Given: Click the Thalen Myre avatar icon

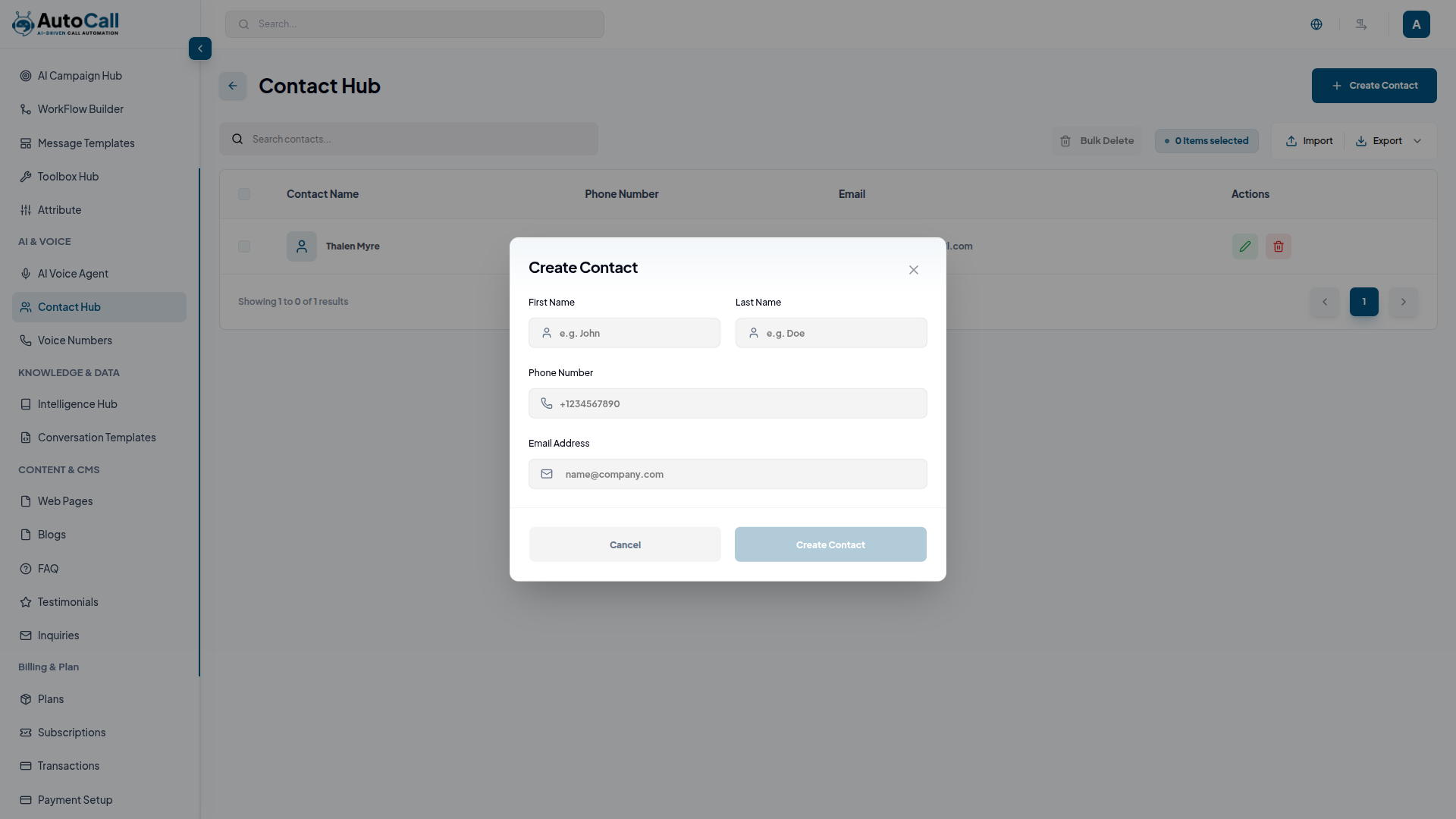Looking at the screenshot, I should pyautogui.click(x=302, y=246).
